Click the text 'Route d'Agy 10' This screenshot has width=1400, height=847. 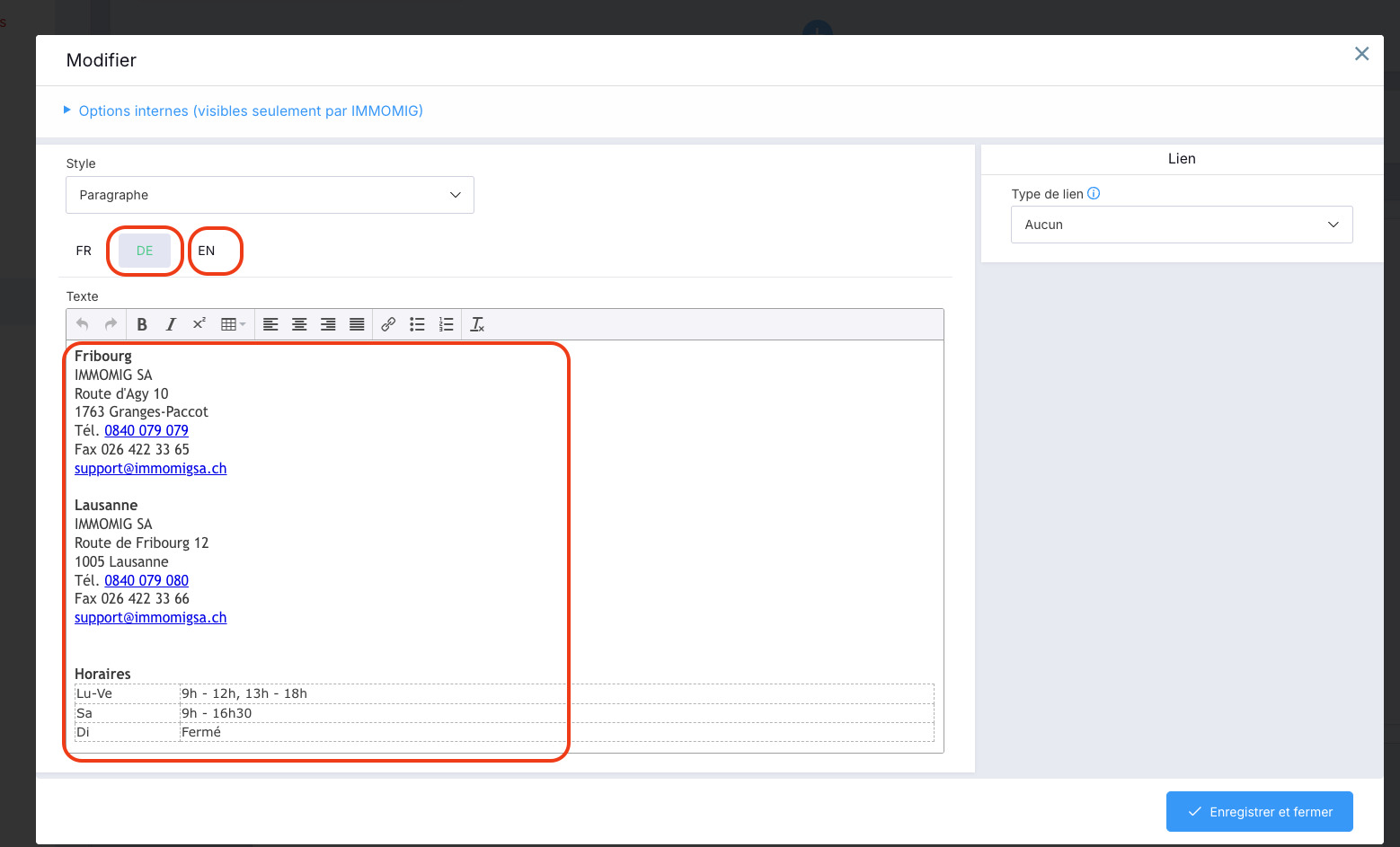(121, 393)
